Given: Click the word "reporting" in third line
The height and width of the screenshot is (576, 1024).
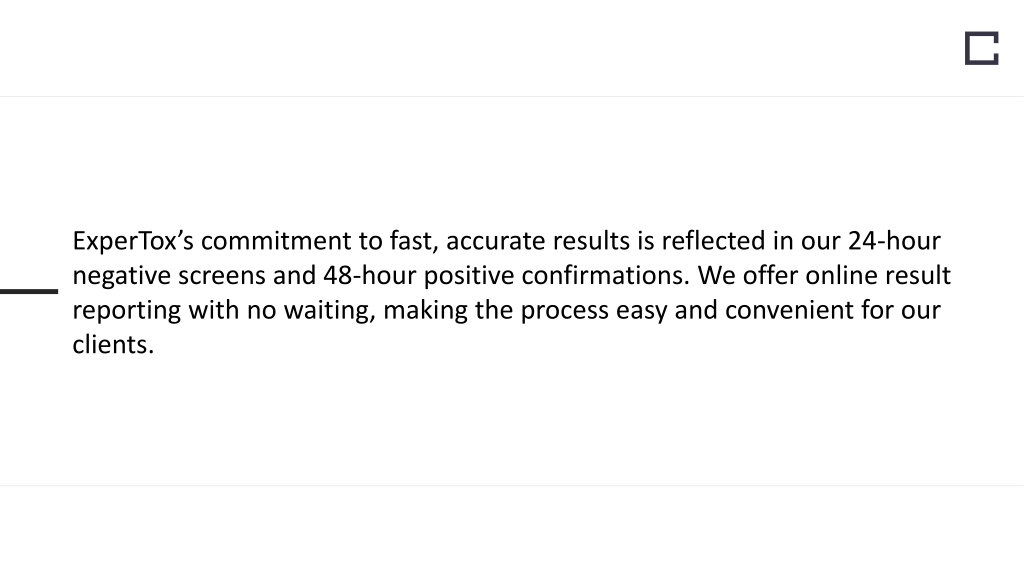Looking at the screenshot, I should click(127, 310).
